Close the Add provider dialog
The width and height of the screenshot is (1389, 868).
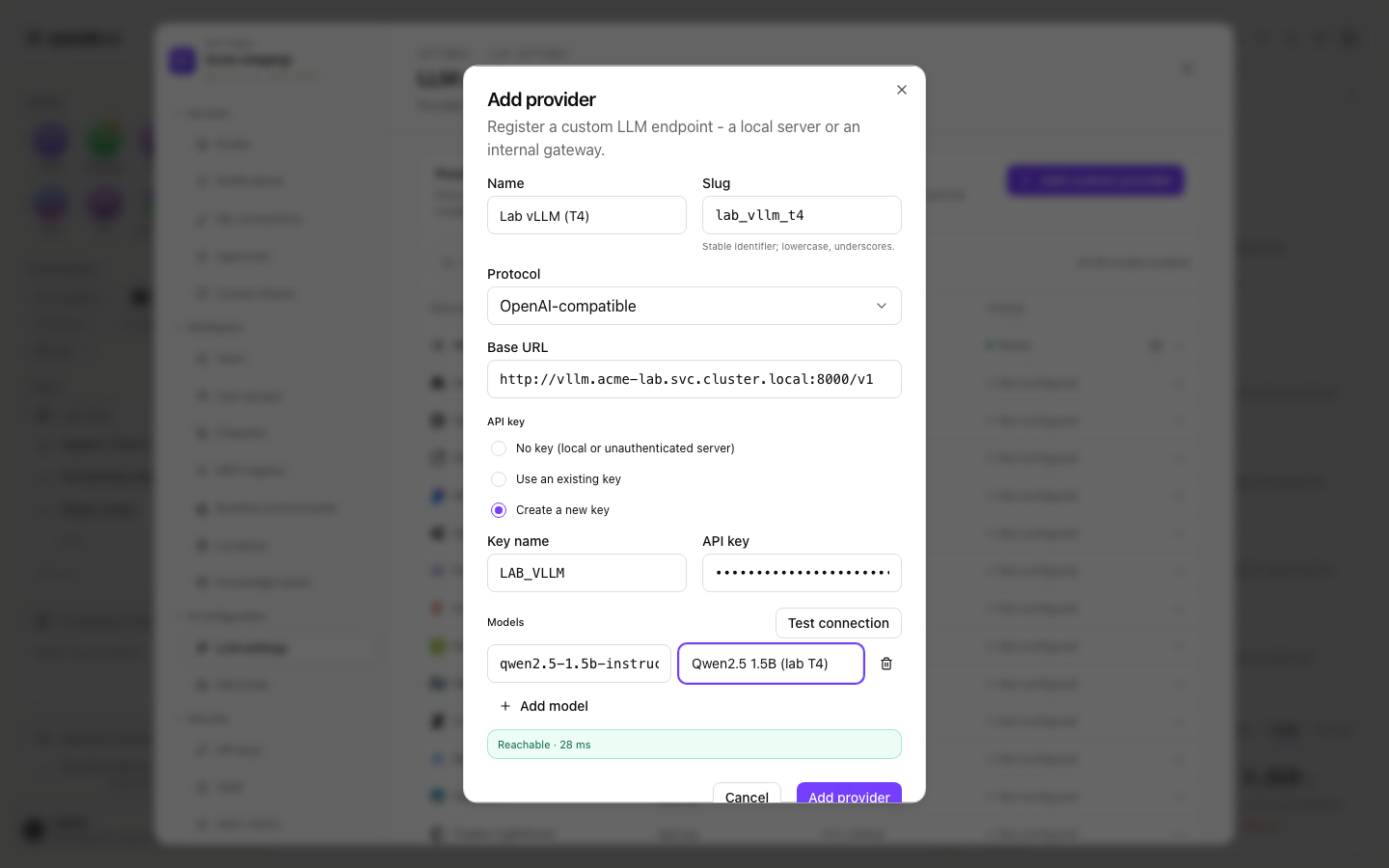click(902, 90)
